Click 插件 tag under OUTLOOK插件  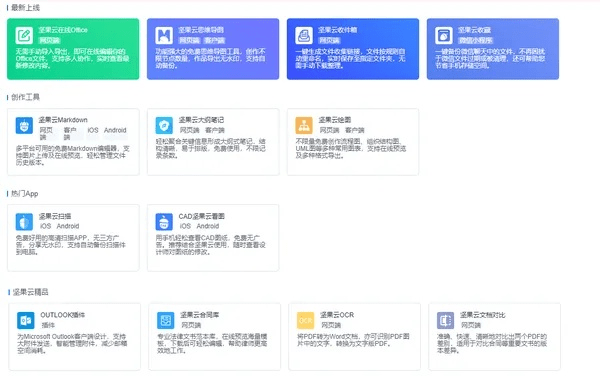pos(48,325)
